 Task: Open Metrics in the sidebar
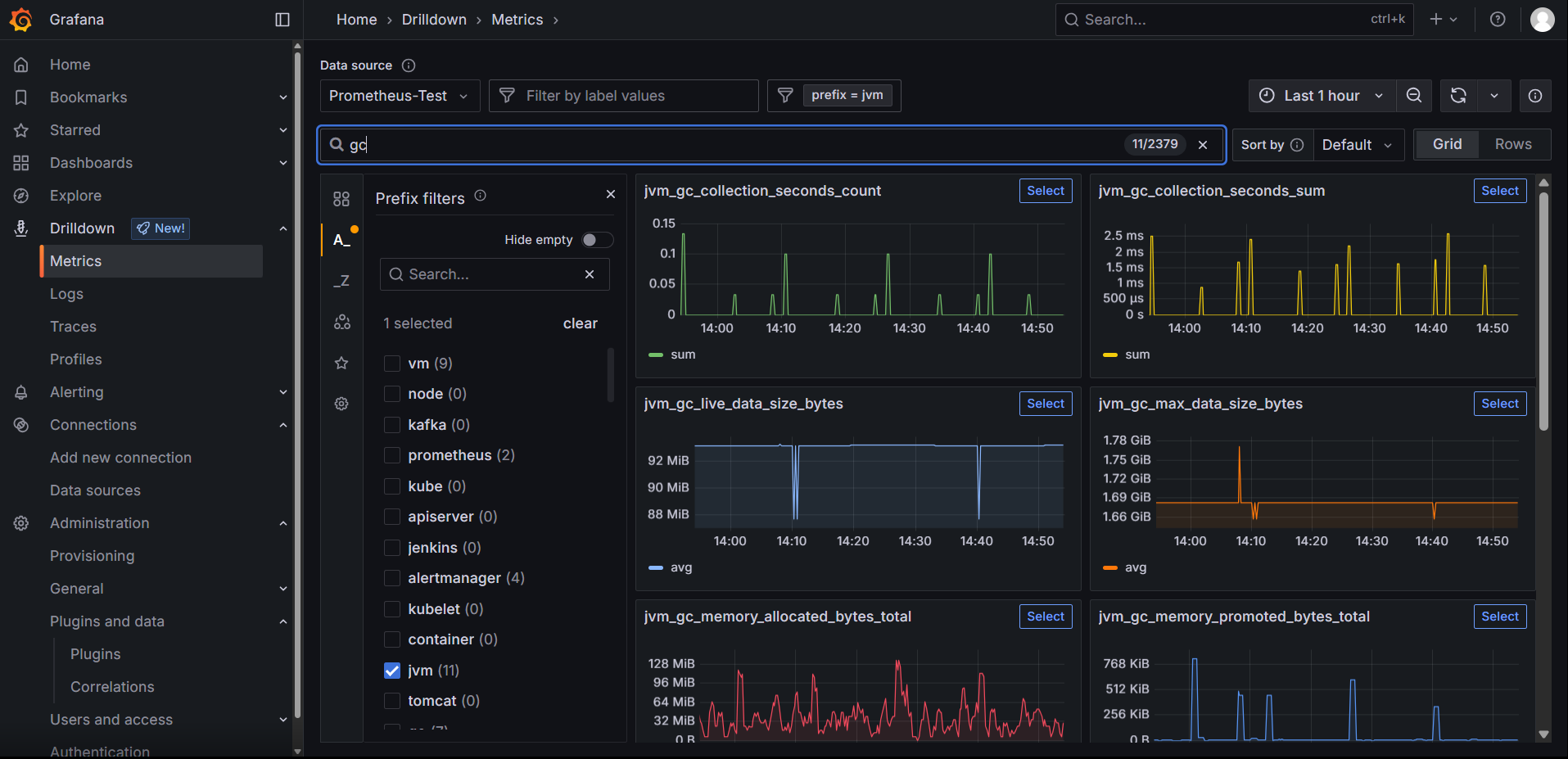tap(151, 261)
